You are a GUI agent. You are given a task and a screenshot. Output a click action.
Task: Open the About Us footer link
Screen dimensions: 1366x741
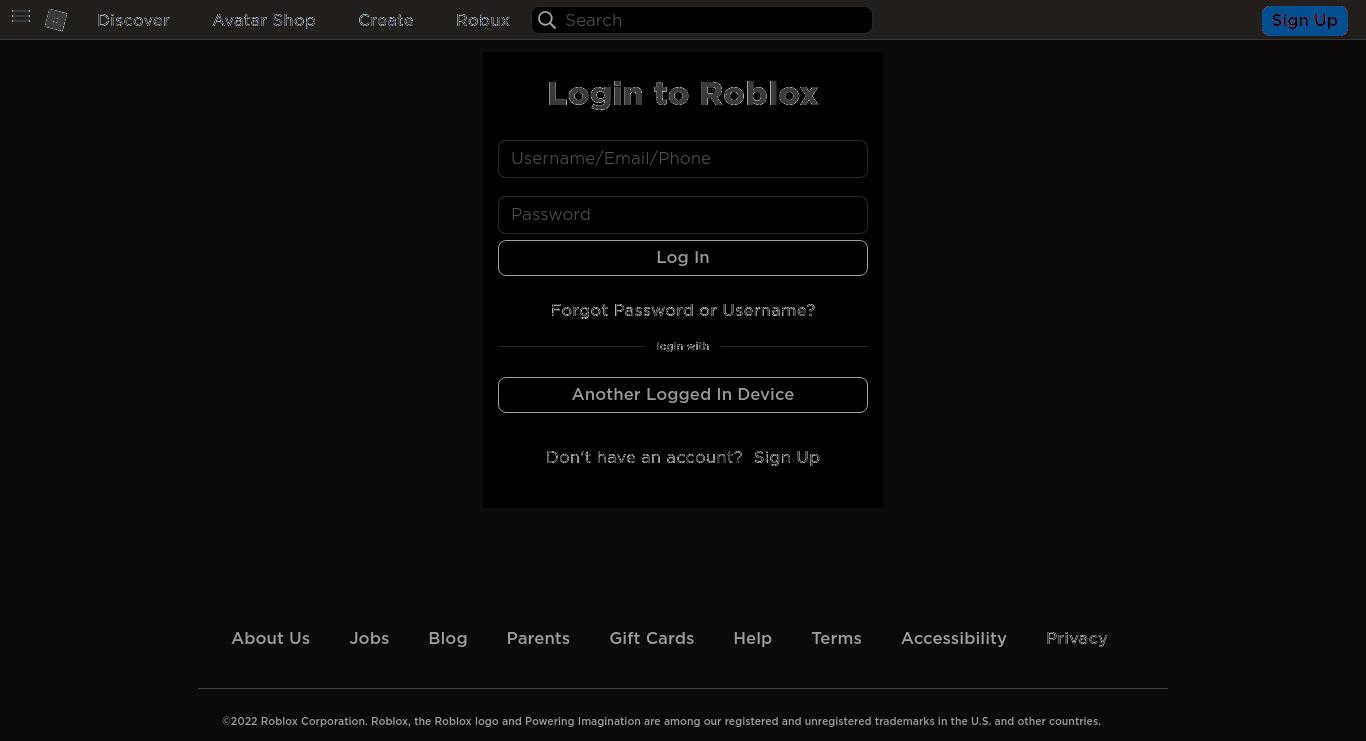[x=271, y=638]
